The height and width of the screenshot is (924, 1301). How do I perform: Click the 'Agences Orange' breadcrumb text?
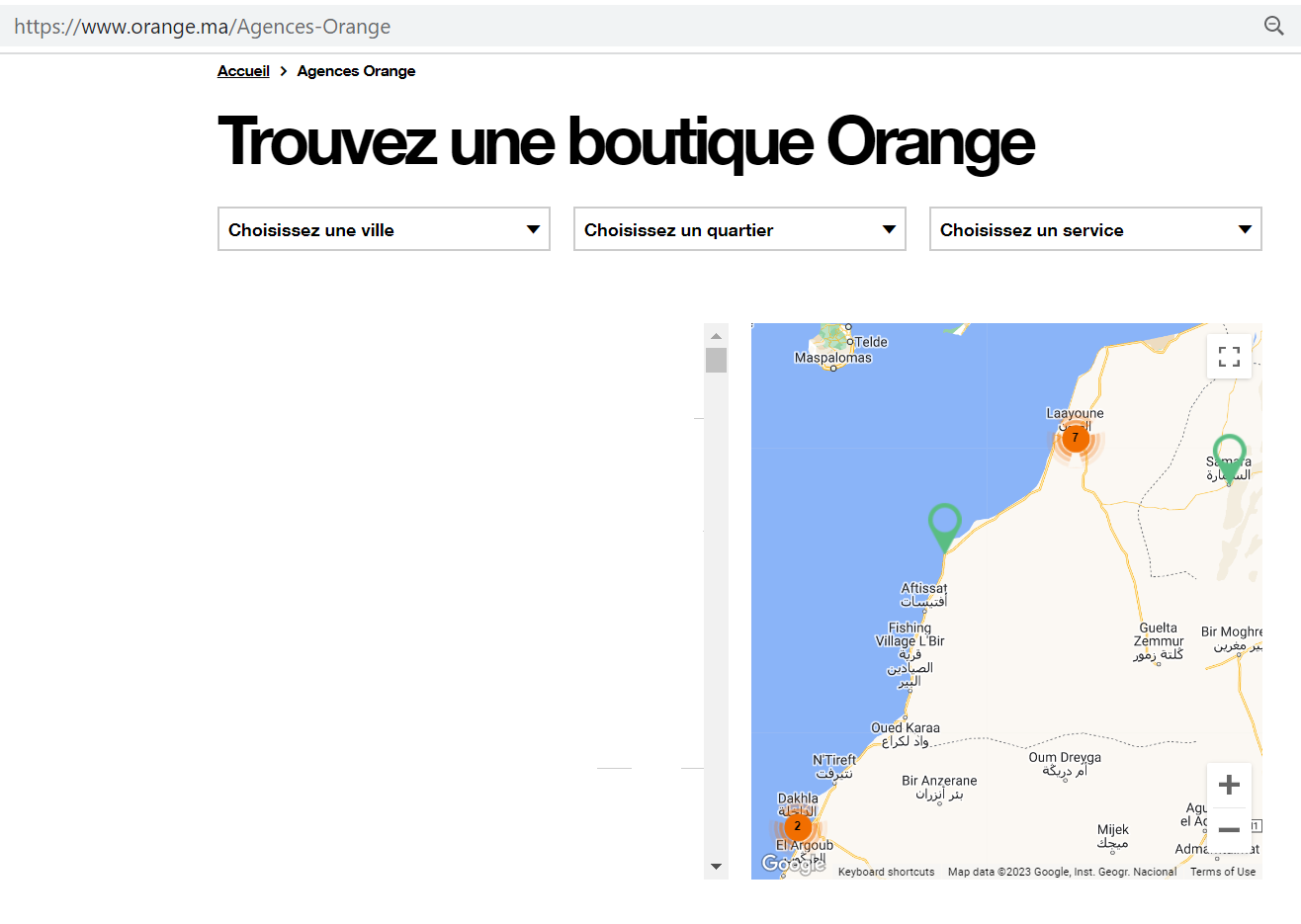point(356,71)
